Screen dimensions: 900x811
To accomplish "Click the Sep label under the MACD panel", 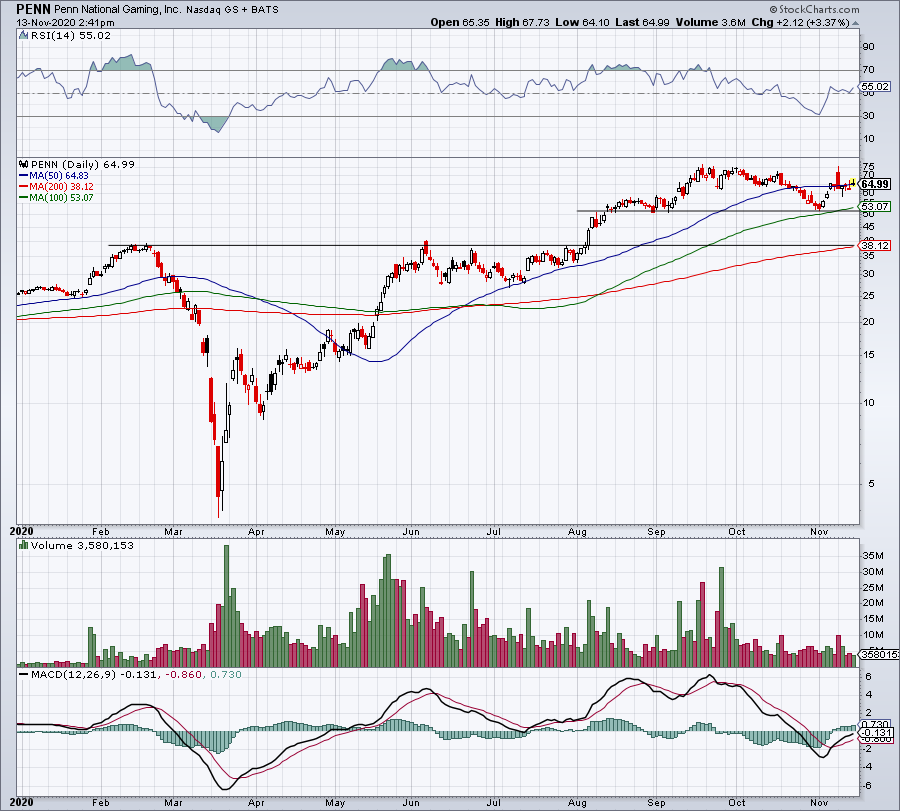I will click(657, 802).
